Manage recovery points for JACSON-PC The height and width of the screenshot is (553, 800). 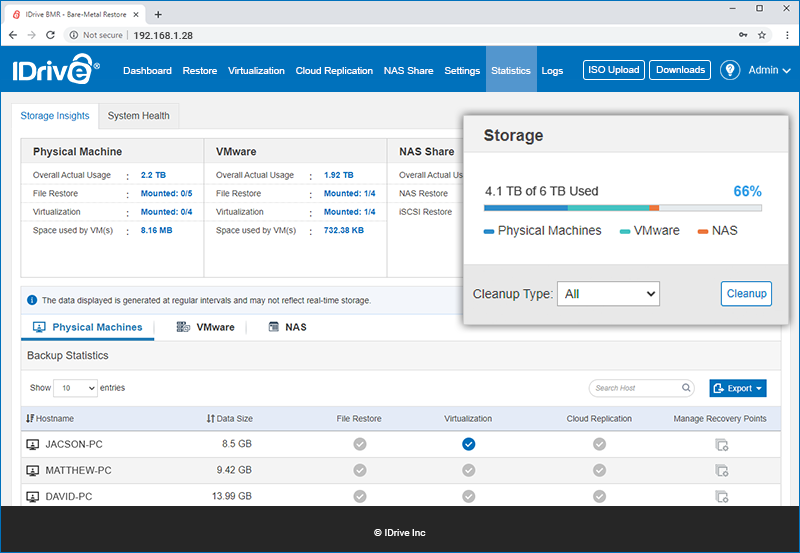[722, 445]
